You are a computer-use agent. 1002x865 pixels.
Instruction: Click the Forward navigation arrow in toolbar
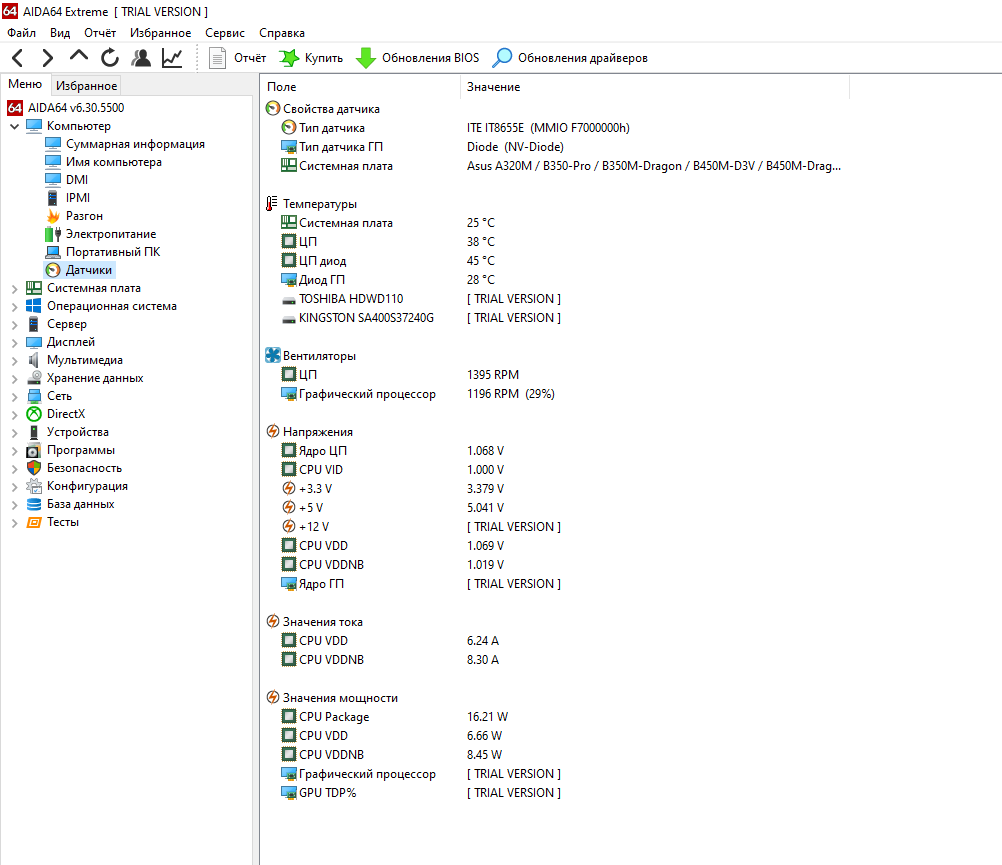point(48,58)
